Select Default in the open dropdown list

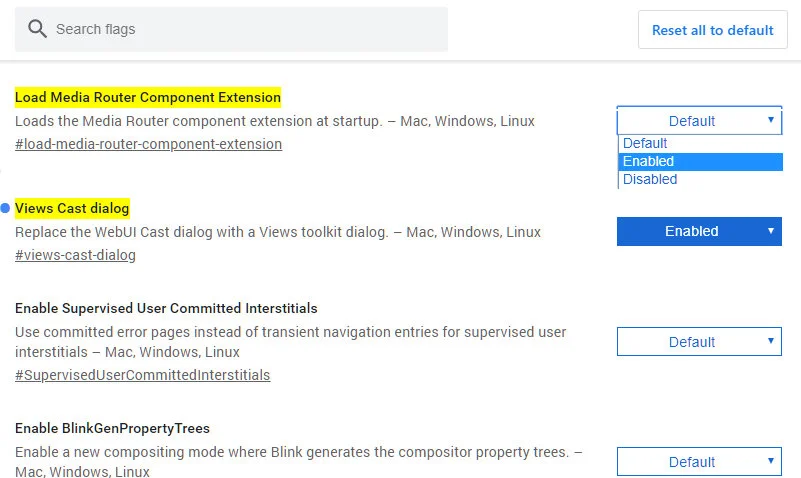pyautogui.click(x=645, y=143)
